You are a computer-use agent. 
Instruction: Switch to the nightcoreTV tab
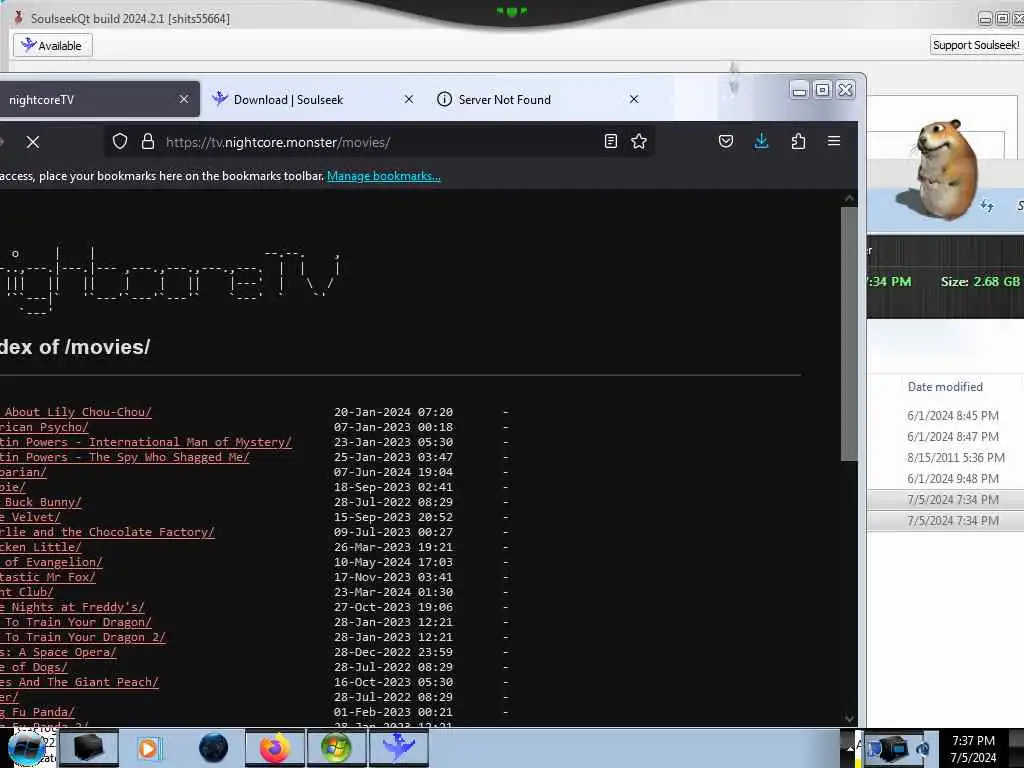click(x=91, y=99)
